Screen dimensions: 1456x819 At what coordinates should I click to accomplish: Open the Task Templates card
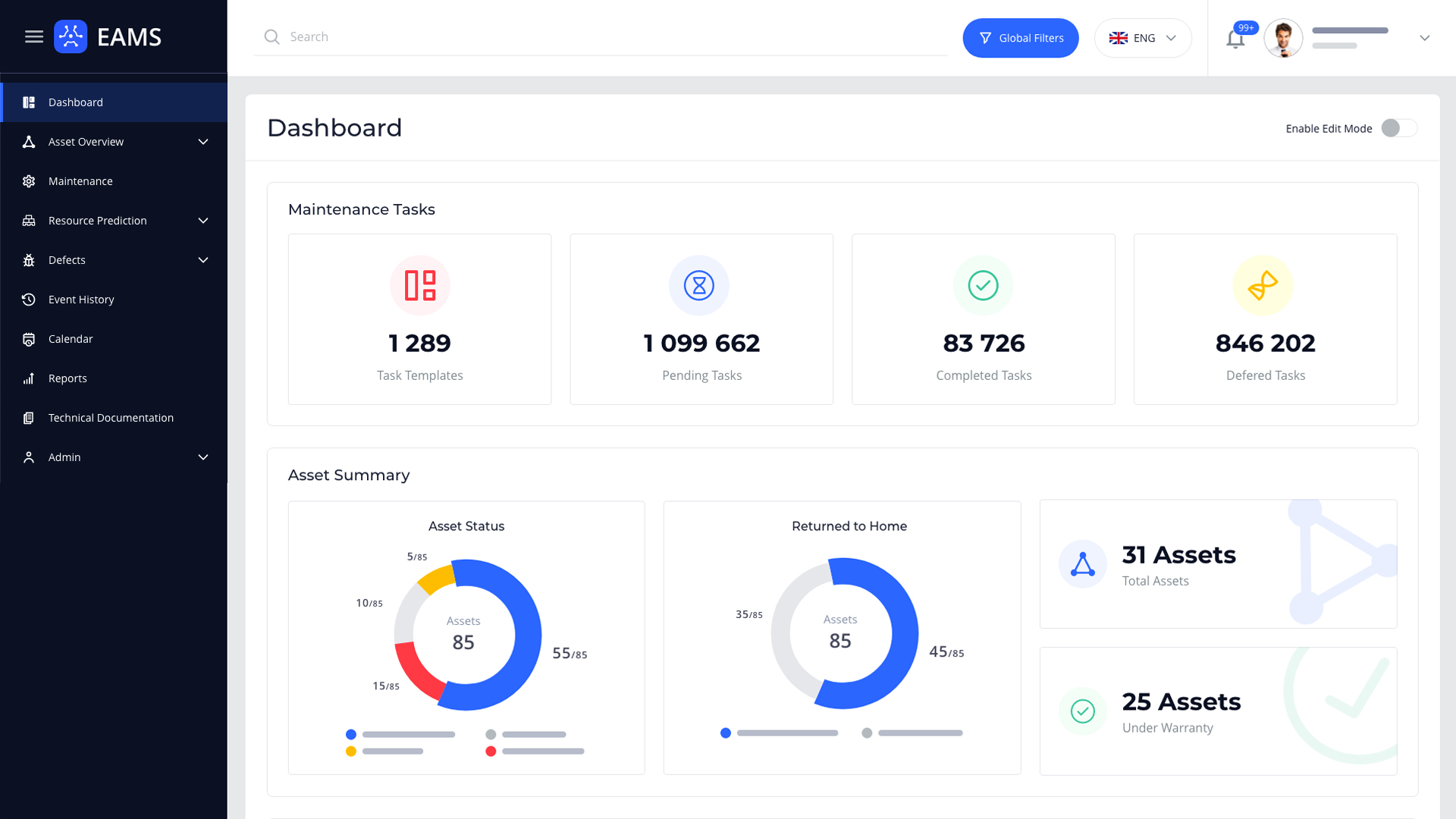pos(420,319)
